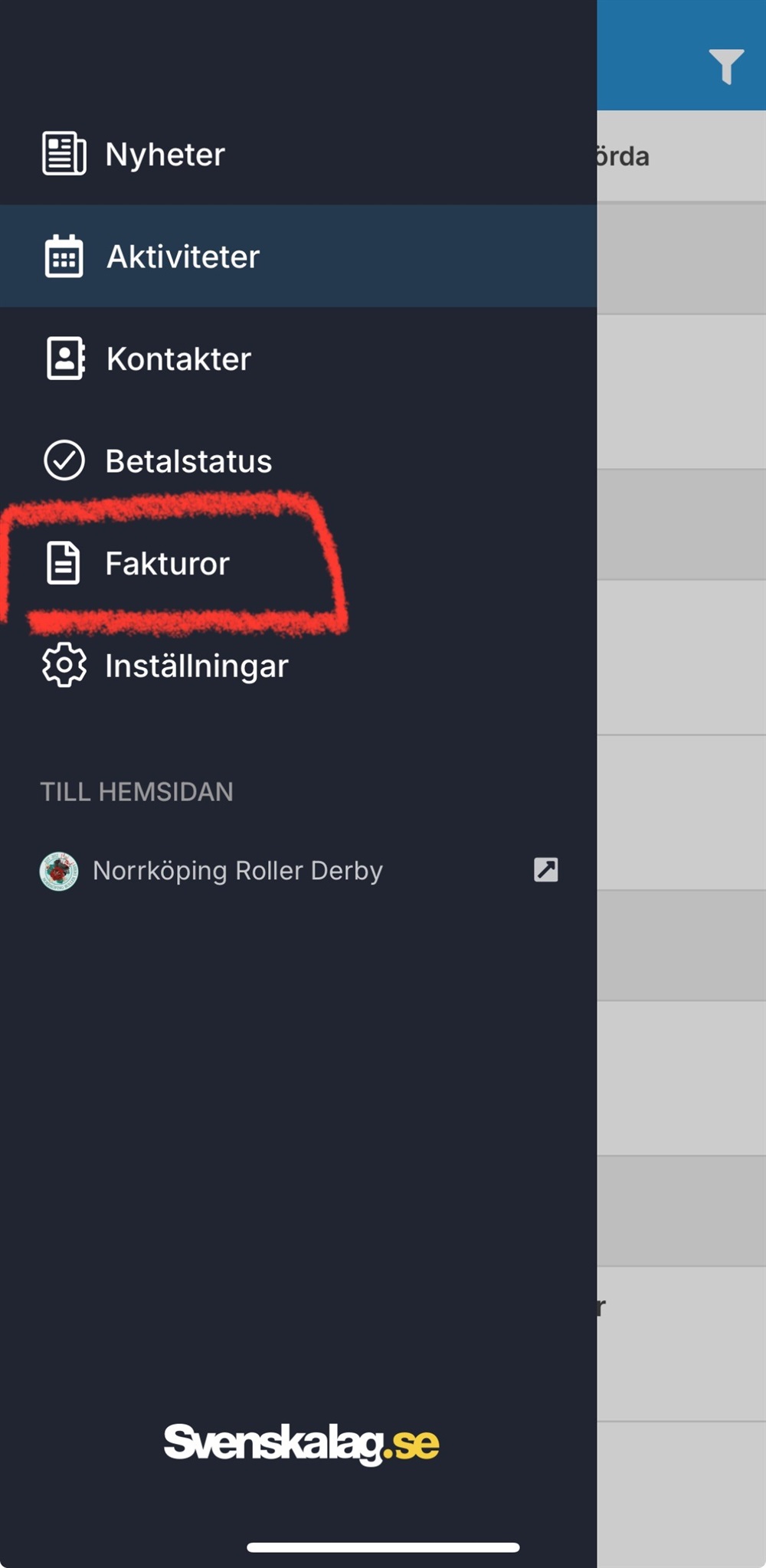The height and width of the screenshot is (1568, 766).
Task: Open the Fakturor menu entry
Action: (x=167, y=564)
